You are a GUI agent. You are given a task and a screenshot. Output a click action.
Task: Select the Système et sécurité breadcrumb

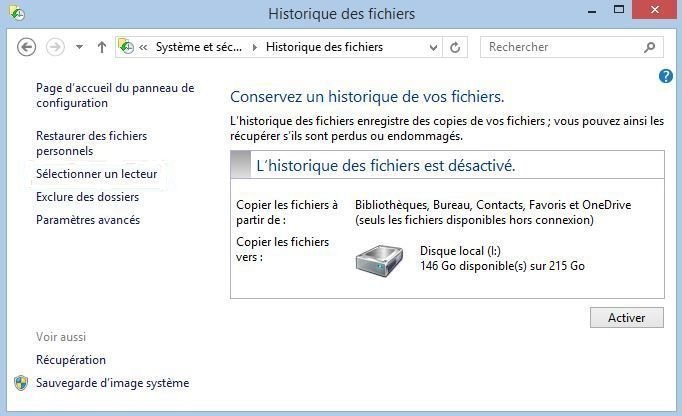tap(198, 47)
